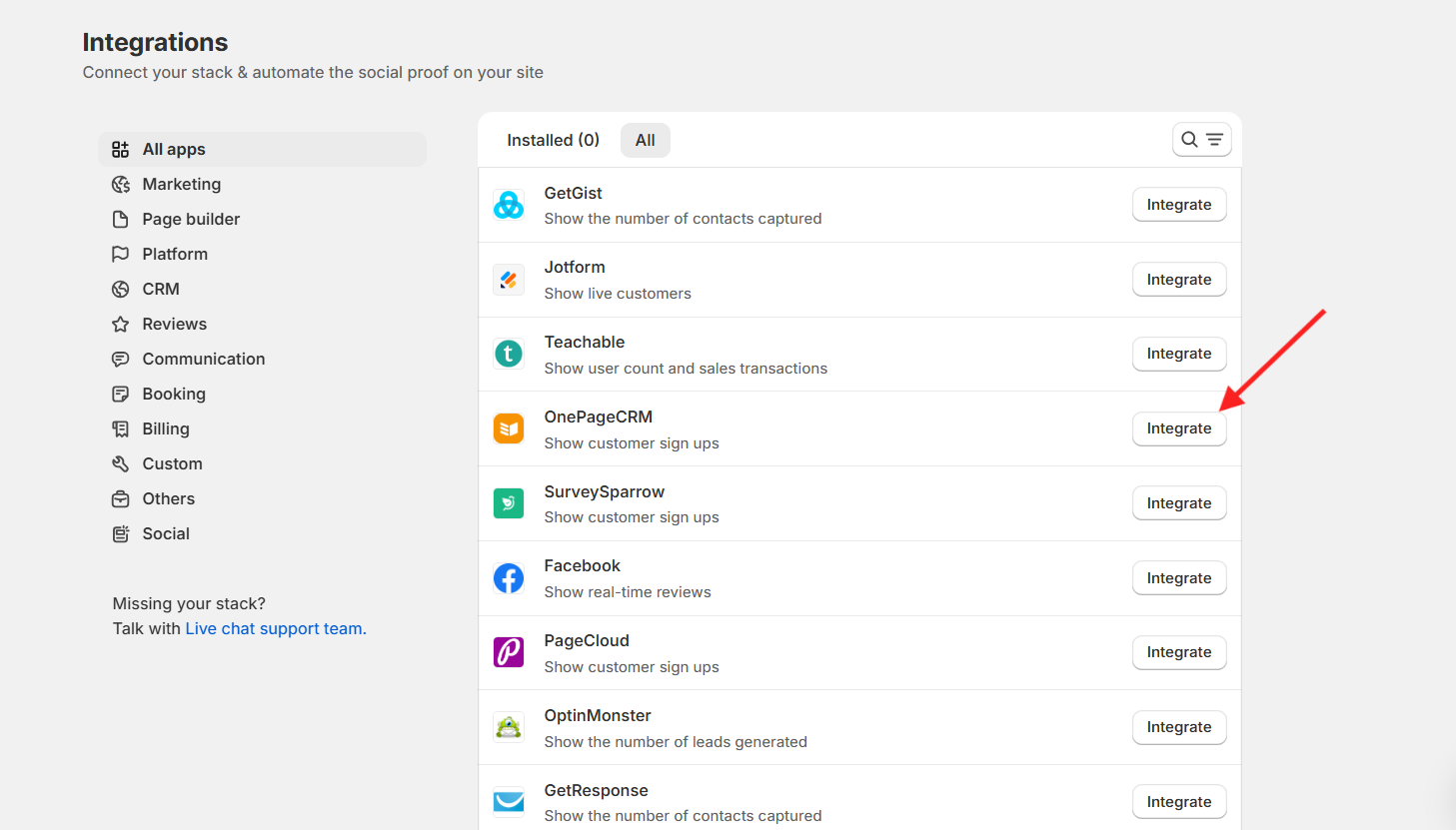1456x830 pixels.
Task: Open the Platform category
Action: point(263,255)
